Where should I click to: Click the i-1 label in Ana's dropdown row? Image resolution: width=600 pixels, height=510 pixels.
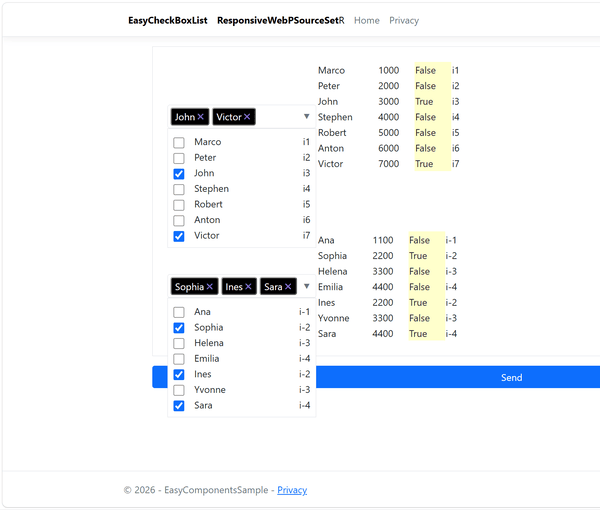305,312
